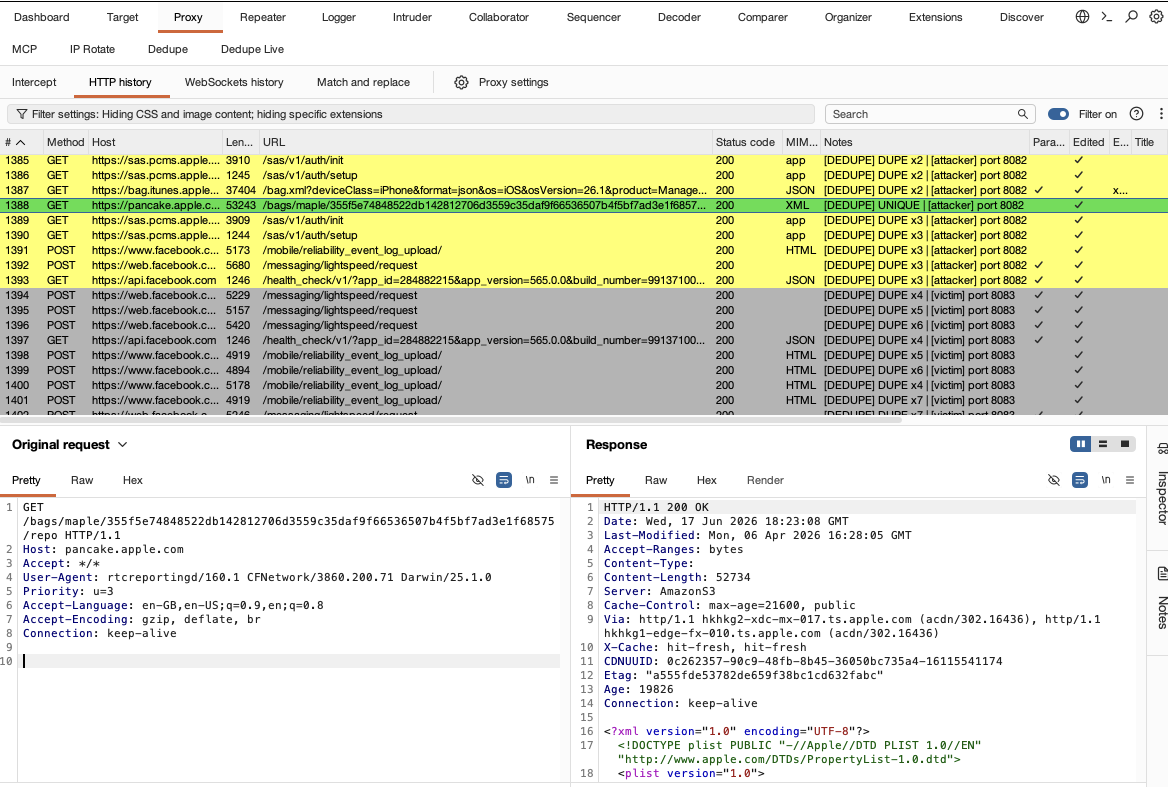1168x787 pixels.
Task: Open the Inspector side panel icon
Action: pos(1161,449)
